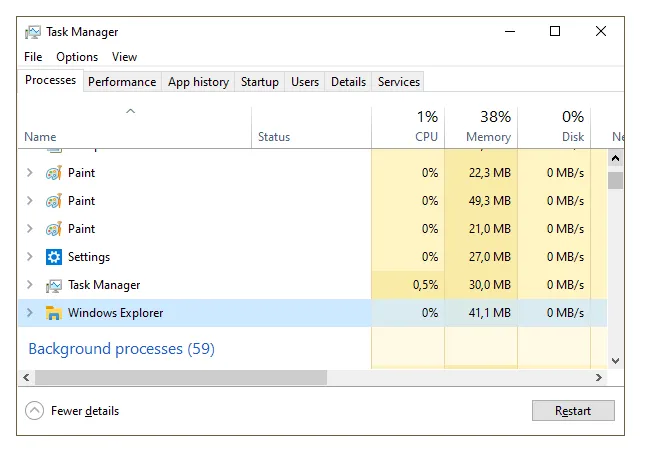Select the Processes tab
This screenshot has height=450, width=651.
pos(51,80)
